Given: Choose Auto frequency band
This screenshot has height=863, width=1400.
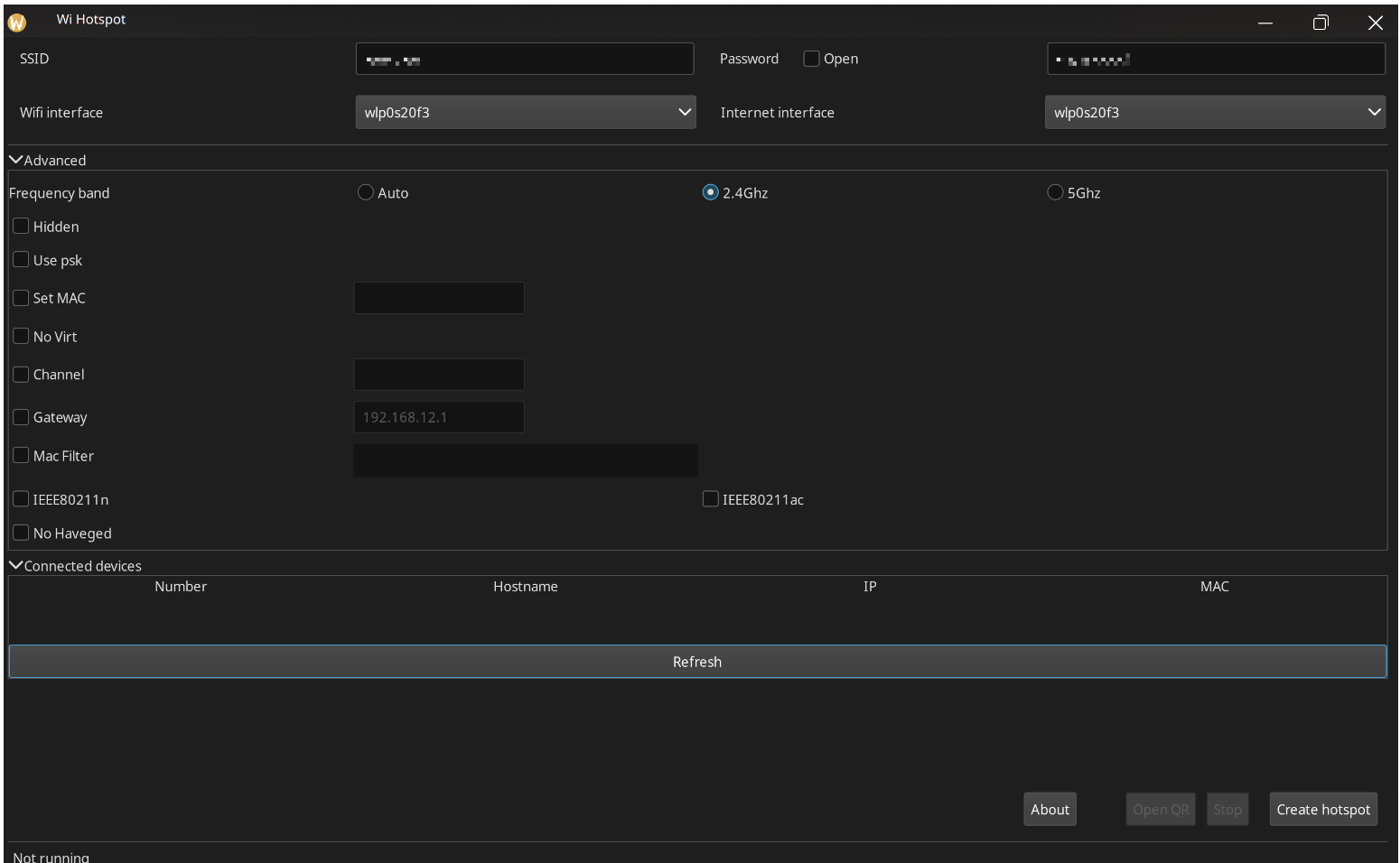Looking at the screenshot, I should pyautogui.click(x=366, y=192).
